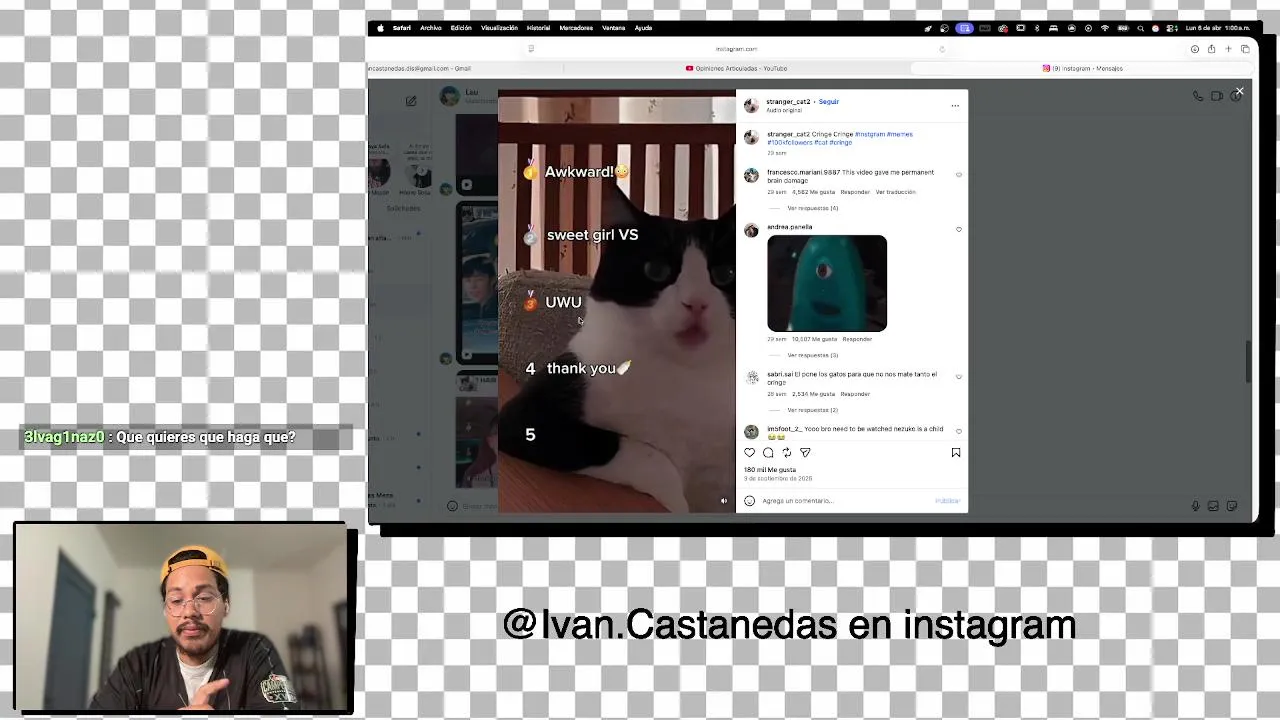Screen dimensions: 1280x720
Task: Open the comment bubble icon under the post
Action: tap(768, 453)
